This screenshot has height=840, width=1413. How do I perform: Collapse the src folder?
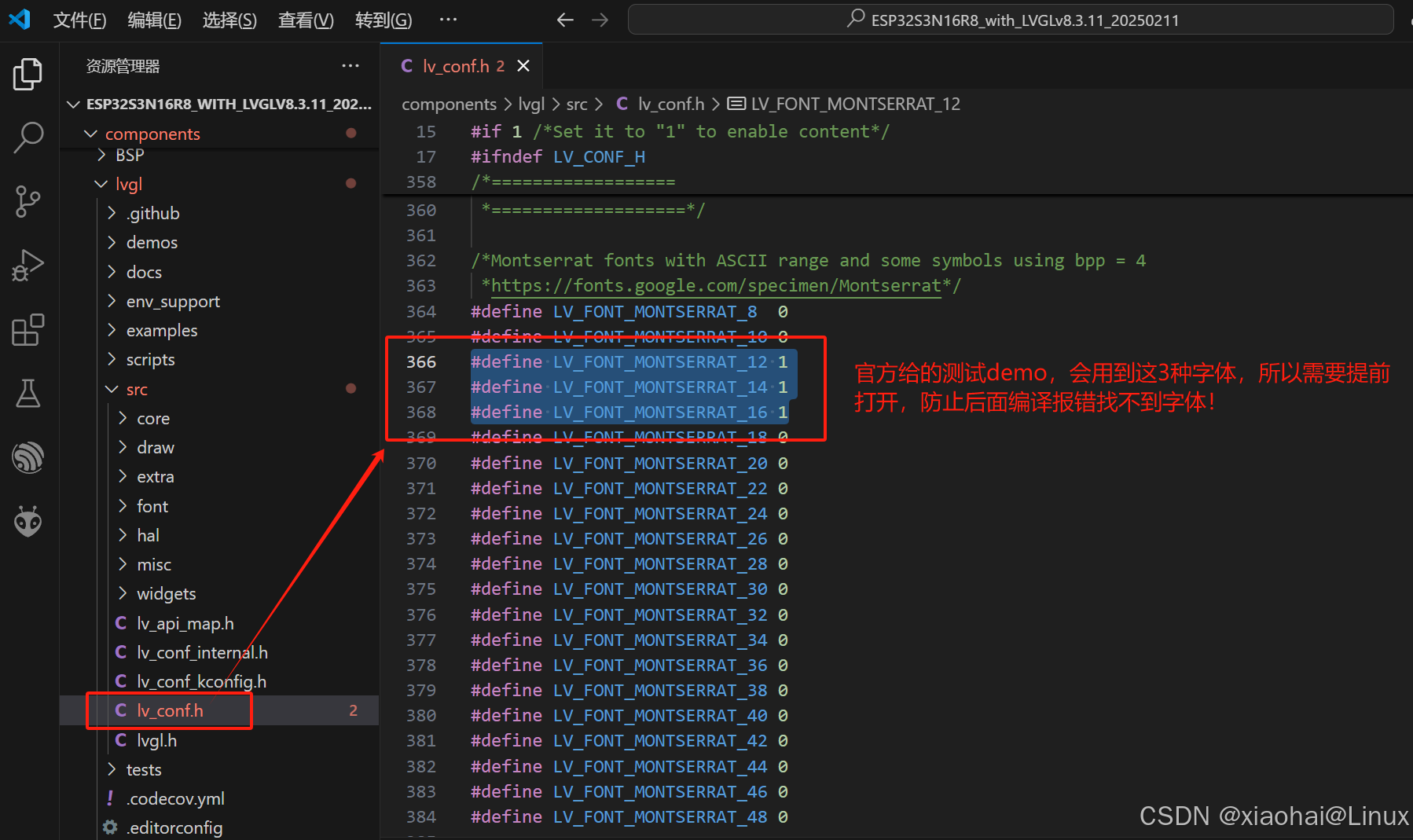tap(220, 389)
